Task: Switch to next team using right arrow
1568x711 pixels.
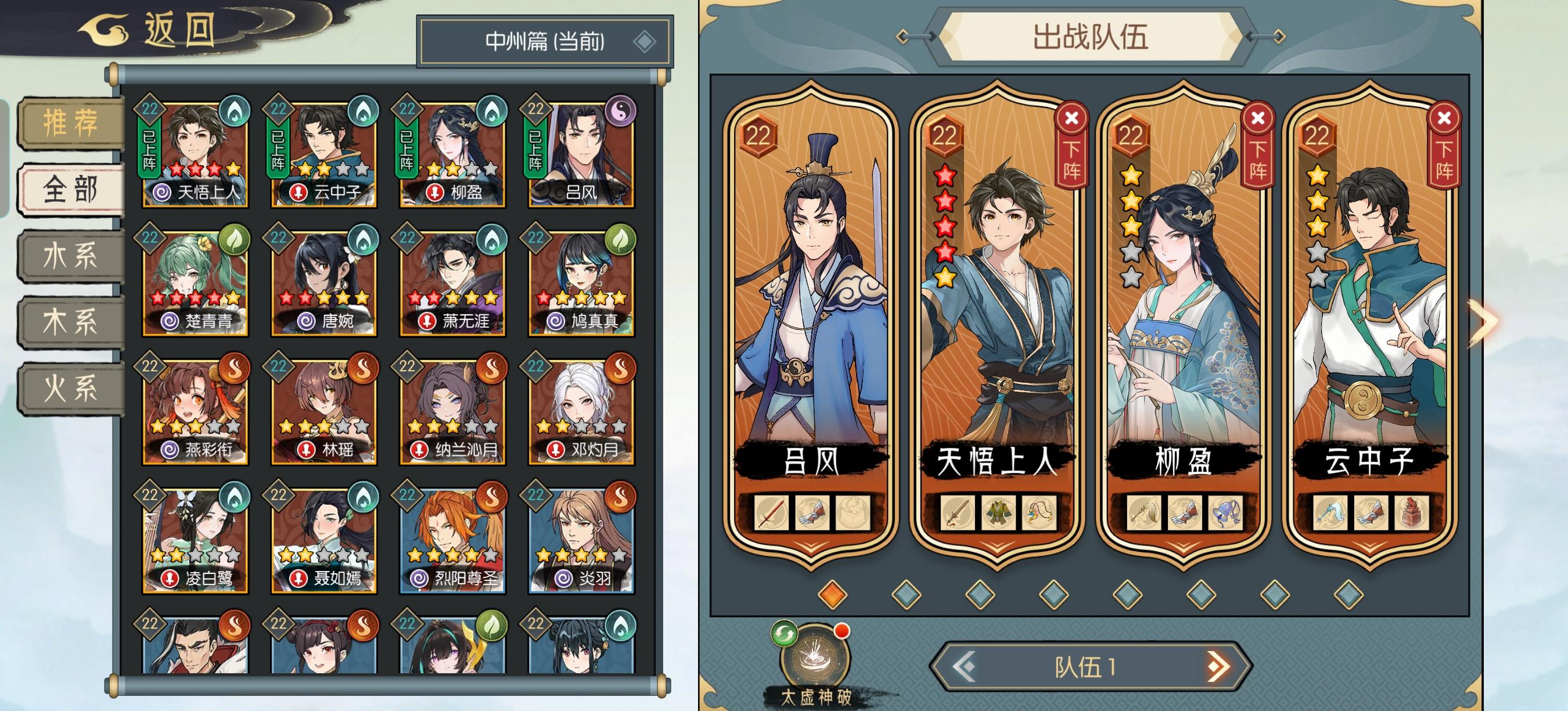Action: point(1218,667)
